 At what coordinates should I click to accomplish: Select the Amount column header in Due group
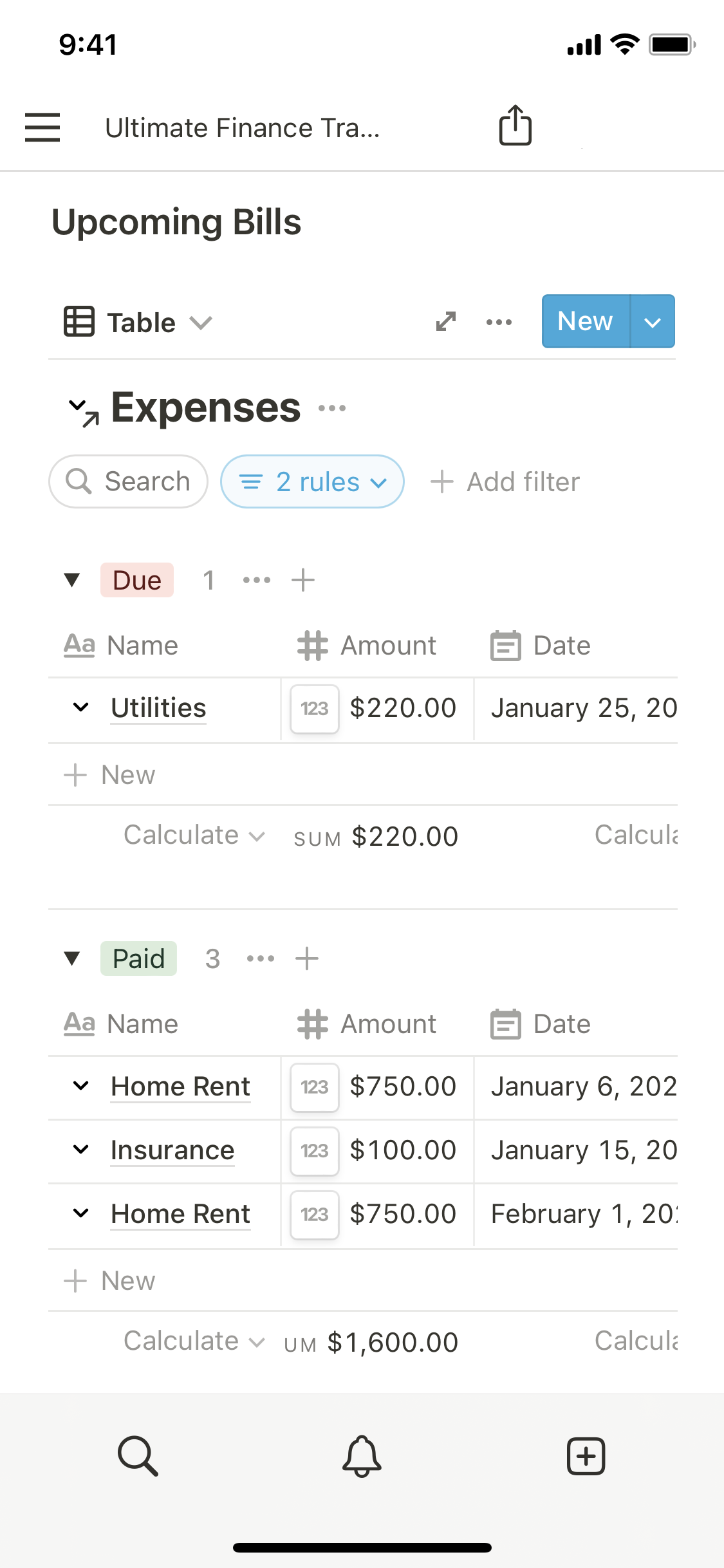tap(367, 645)
